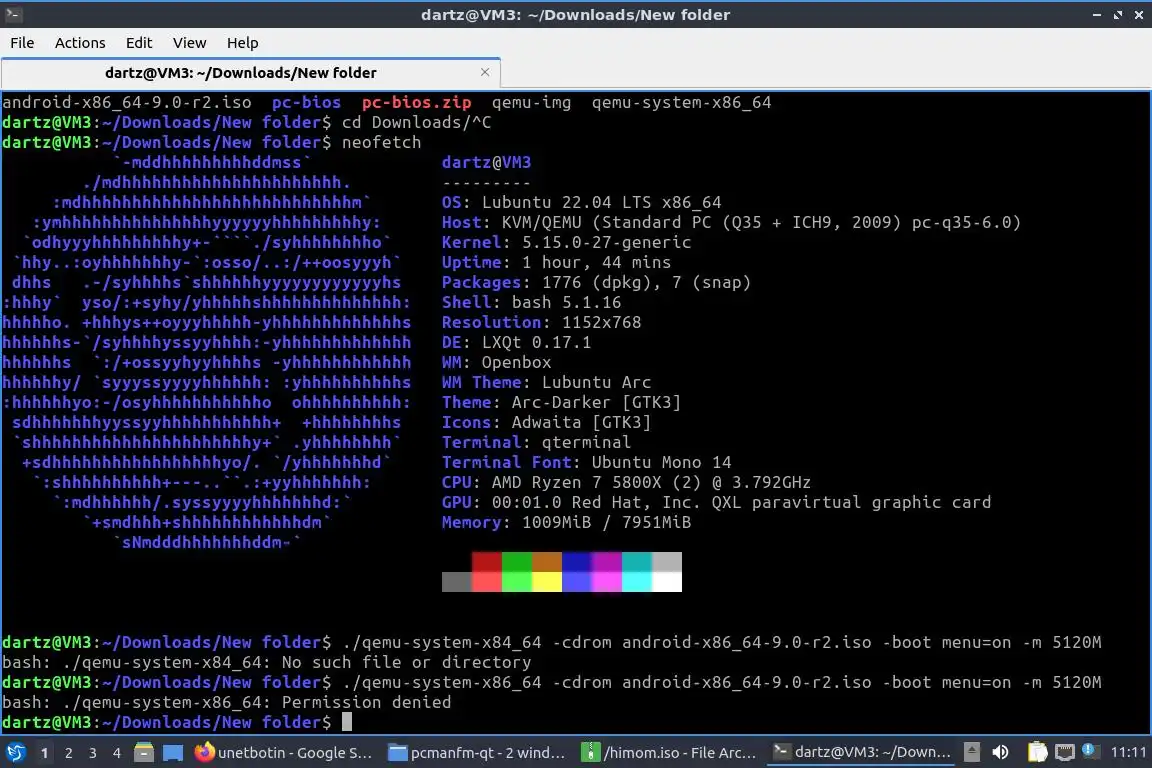Click the Terminal Font: Ubuntu Mono 14 line

coord(586,462)
